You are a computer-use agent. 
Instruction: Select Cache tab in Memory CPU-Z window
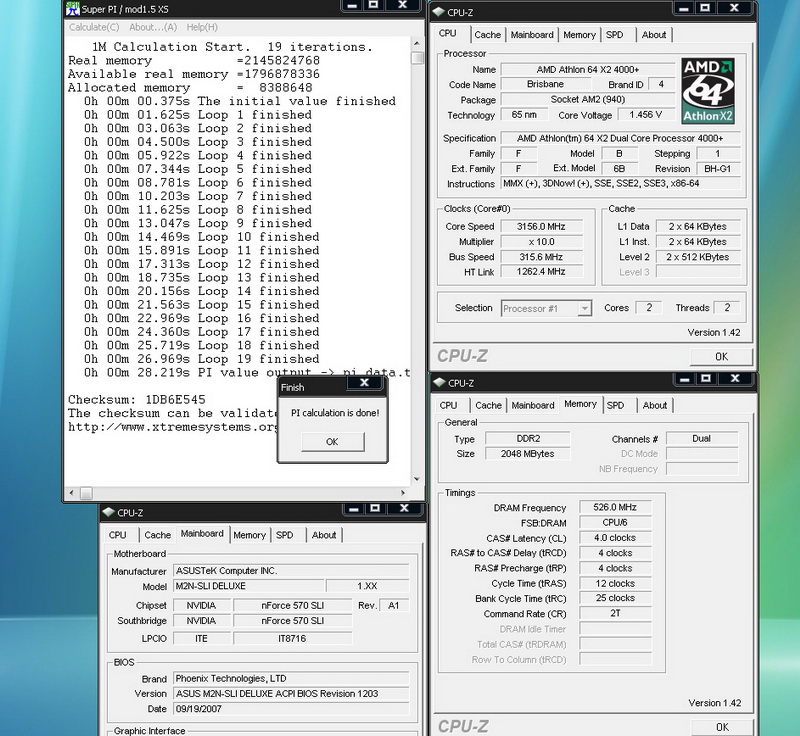(488, 405)
